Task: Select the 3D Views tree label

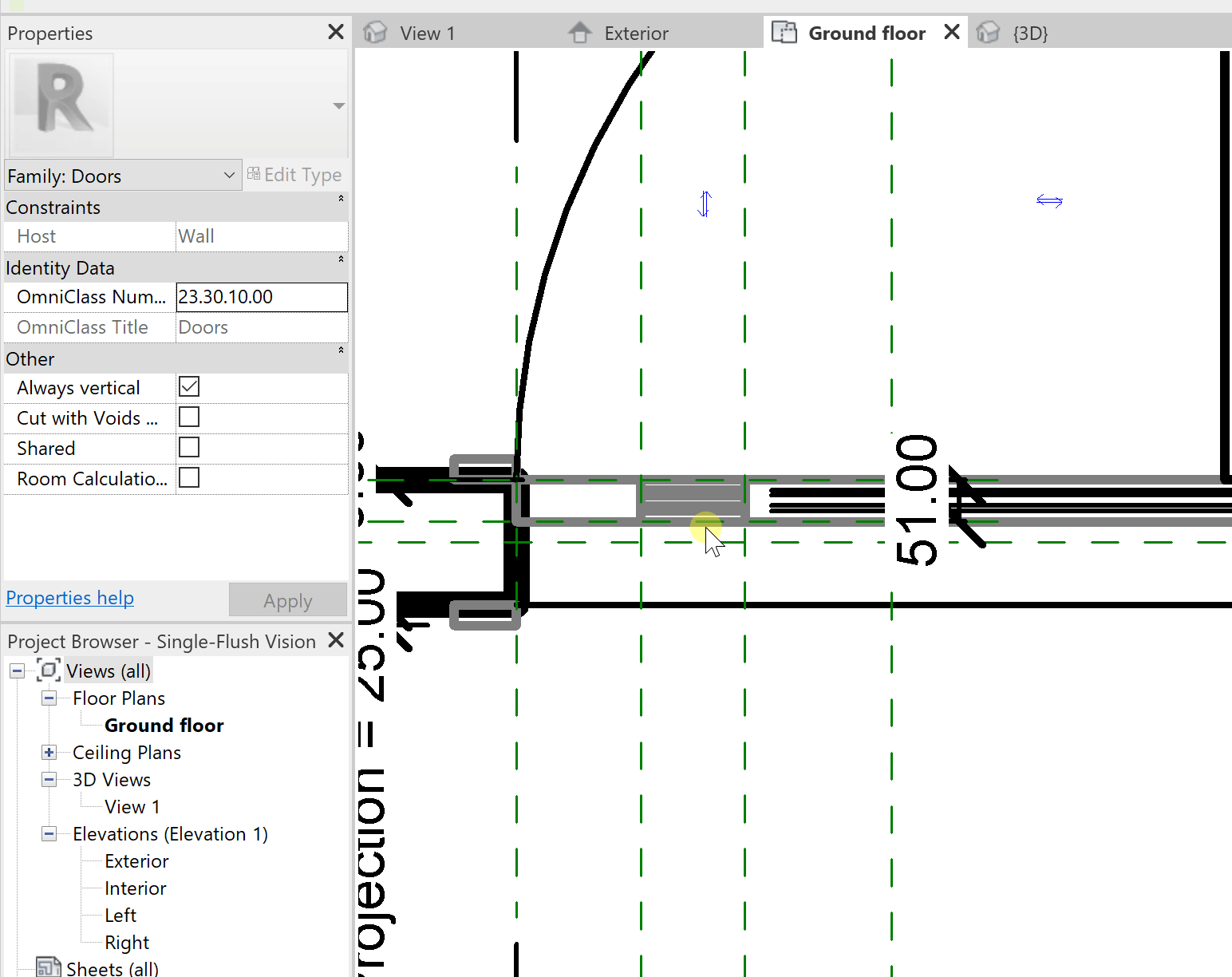Action: tap(112, 780)
